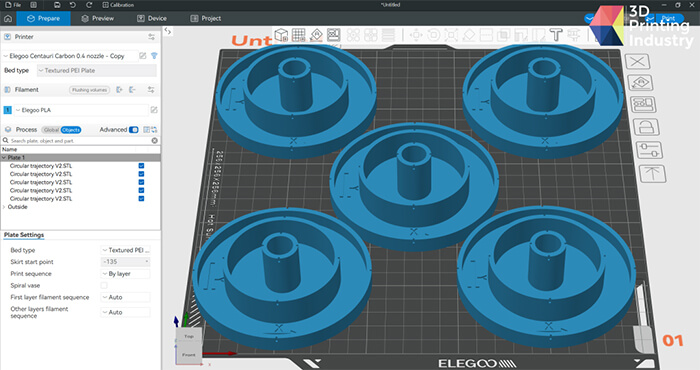Open the Print sequence By layer dropdown
The image size is (700, 370).
tap(125, 274)
